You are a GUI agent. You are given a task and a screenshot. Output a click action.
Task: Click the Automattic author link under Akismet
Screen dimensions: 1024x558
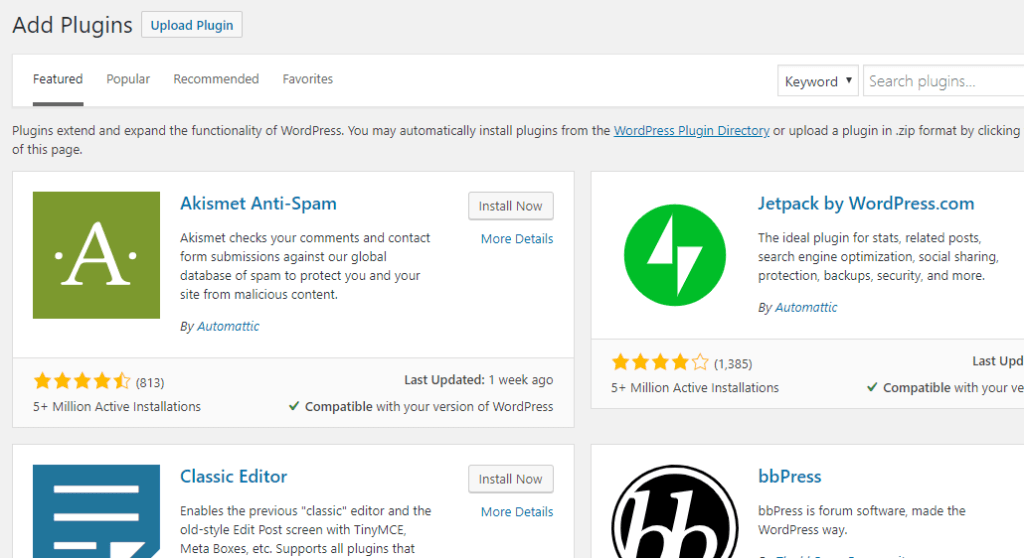[x=228, y=326]
